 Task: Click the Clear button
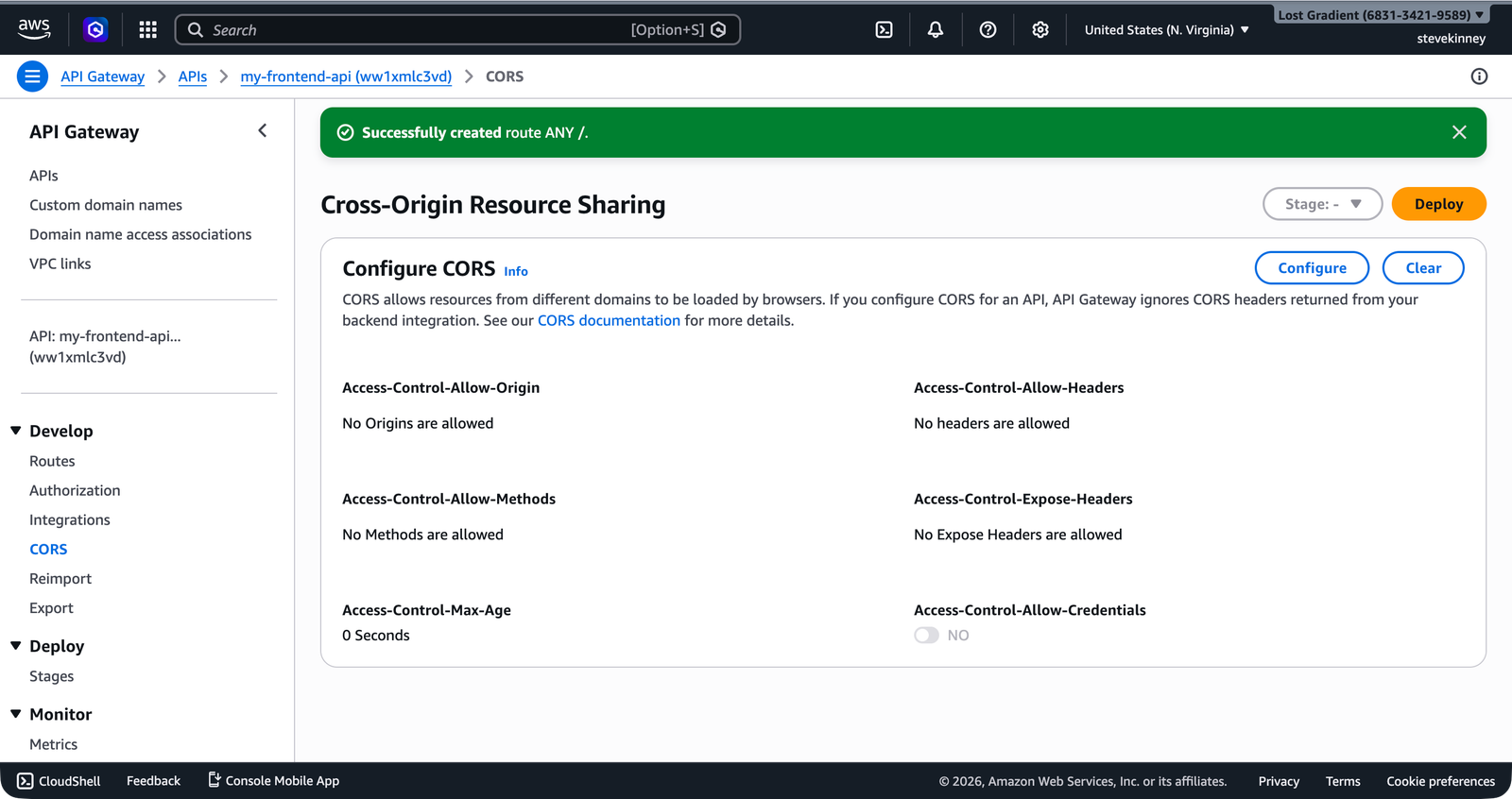(1423, 268)
